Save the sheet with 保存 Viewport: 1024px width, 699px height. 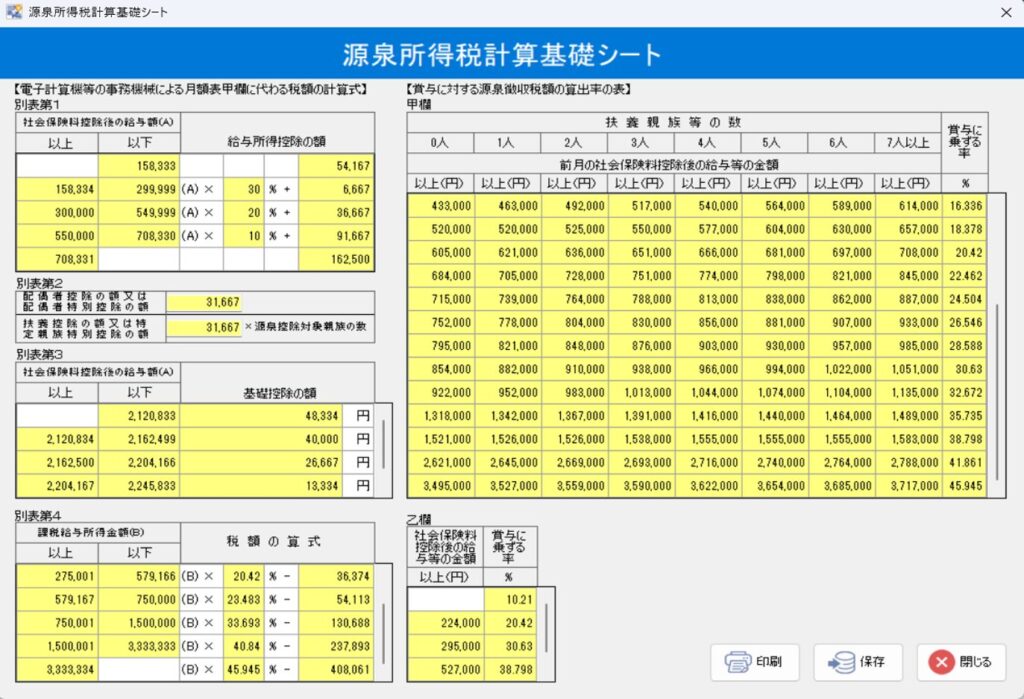pos(859,662)
